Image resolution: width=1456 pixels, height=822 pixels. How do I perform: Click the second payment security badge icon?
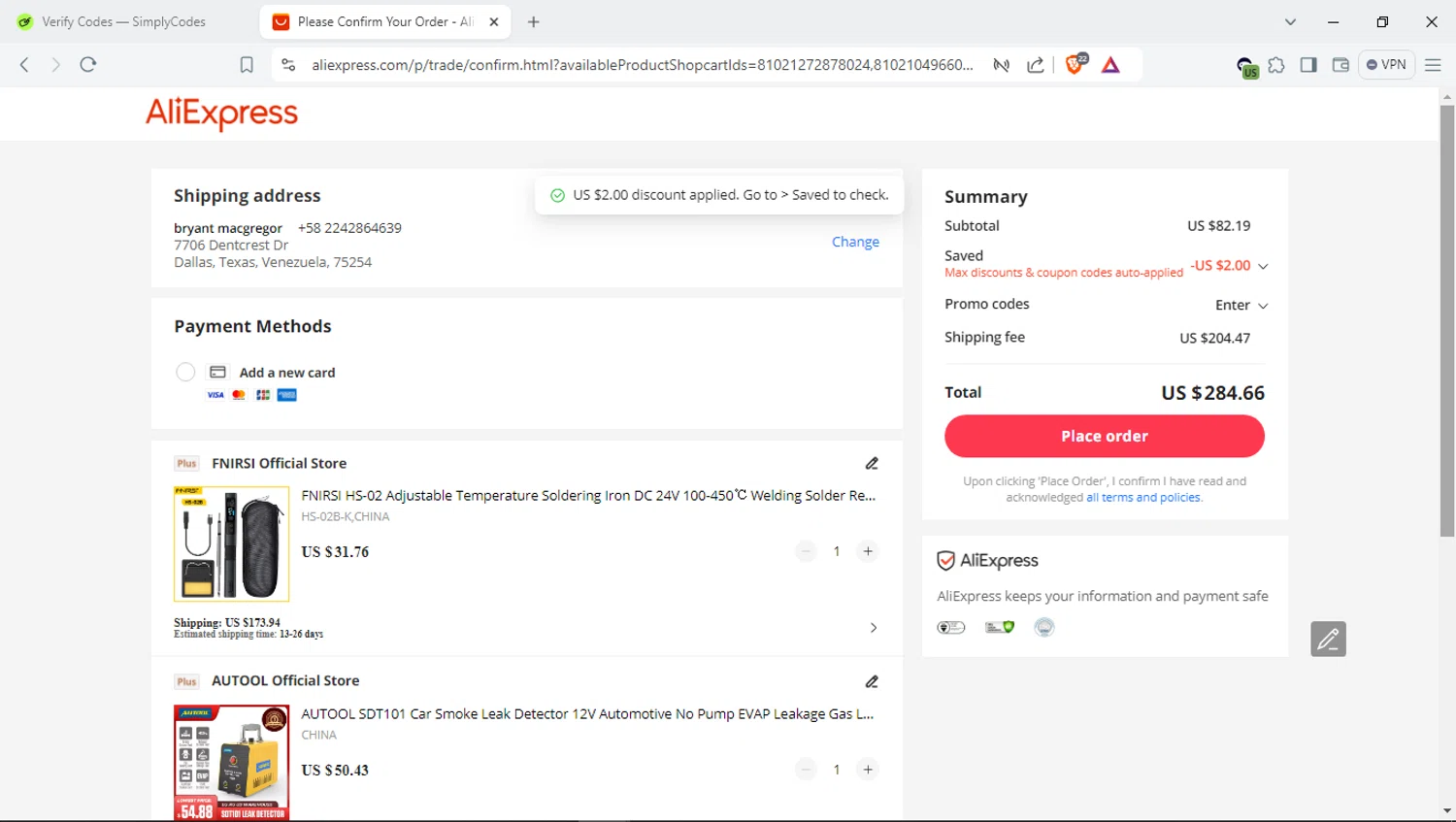1000,627
